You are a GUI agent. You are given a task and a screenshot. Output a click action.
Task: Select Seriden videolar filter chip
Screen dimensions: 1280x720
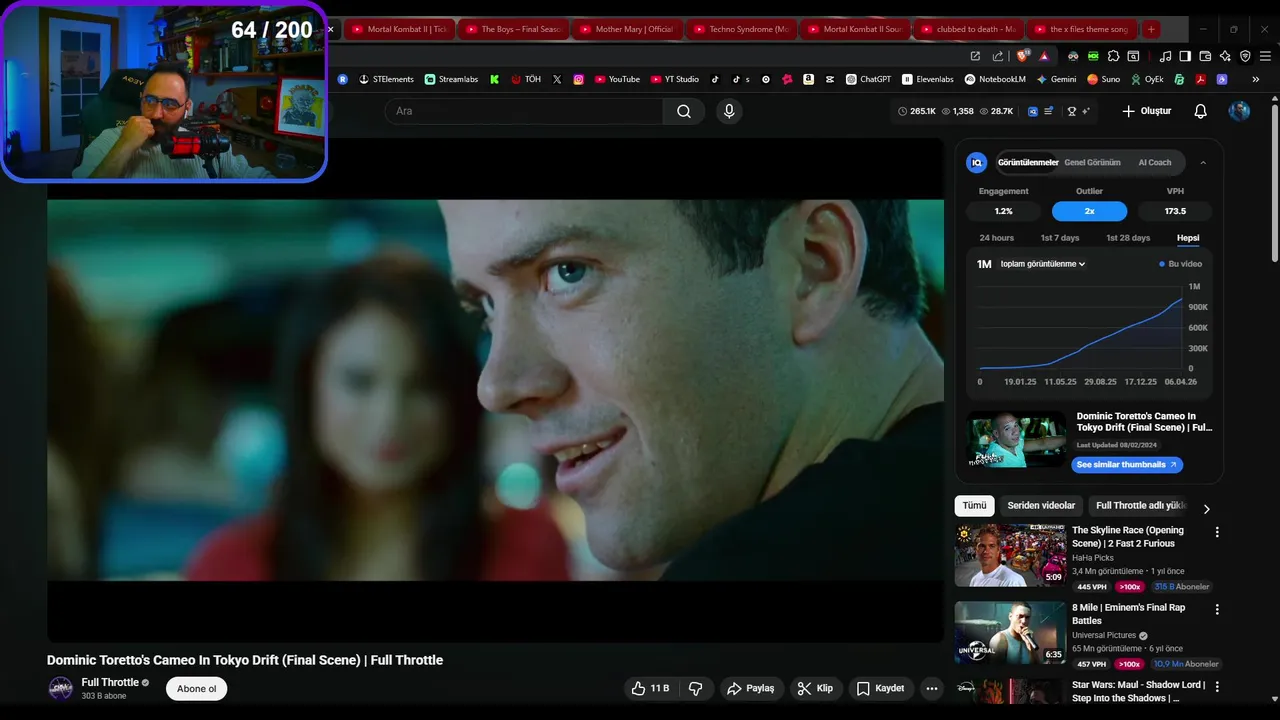click(1041, 506)
